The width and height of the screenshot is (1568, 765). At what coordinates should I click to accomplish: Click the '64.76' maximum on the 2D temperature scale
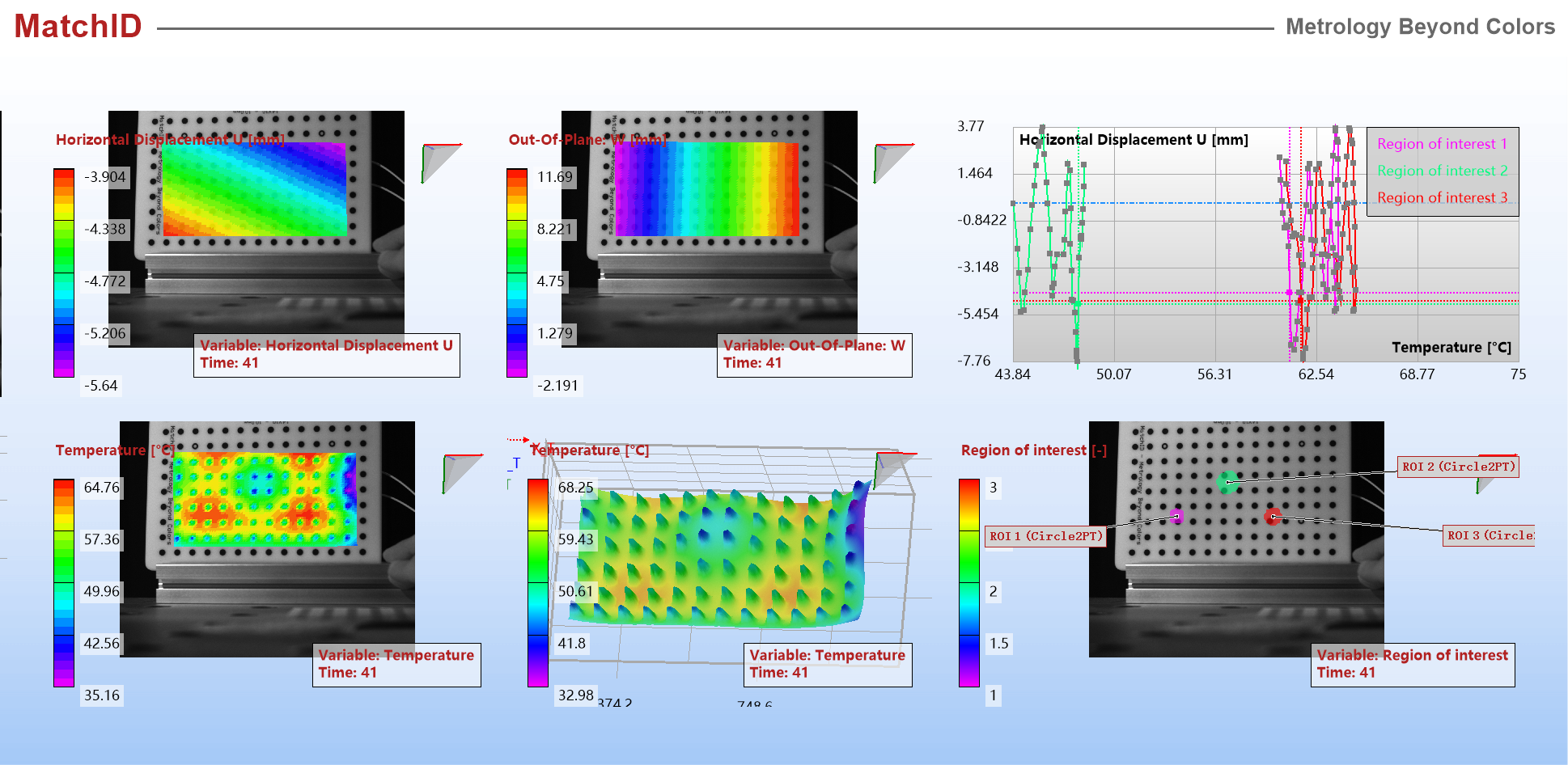(x=102, y=488)
